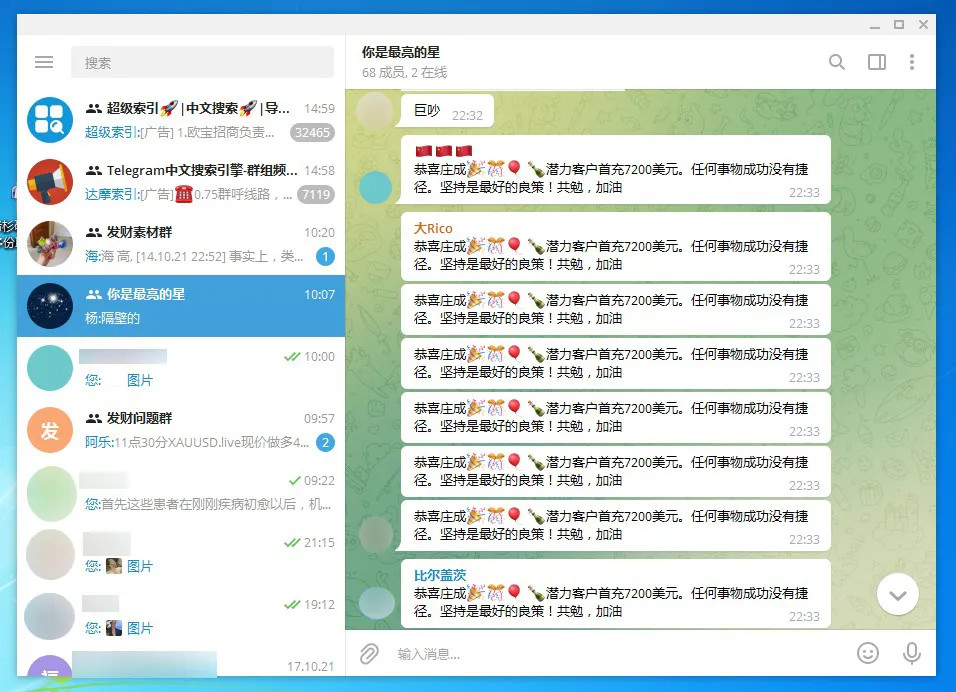Open Telegram中文搜索引擎 megaphone chat
This screenshot has width=956, height=692.
[x=181, y=182]
